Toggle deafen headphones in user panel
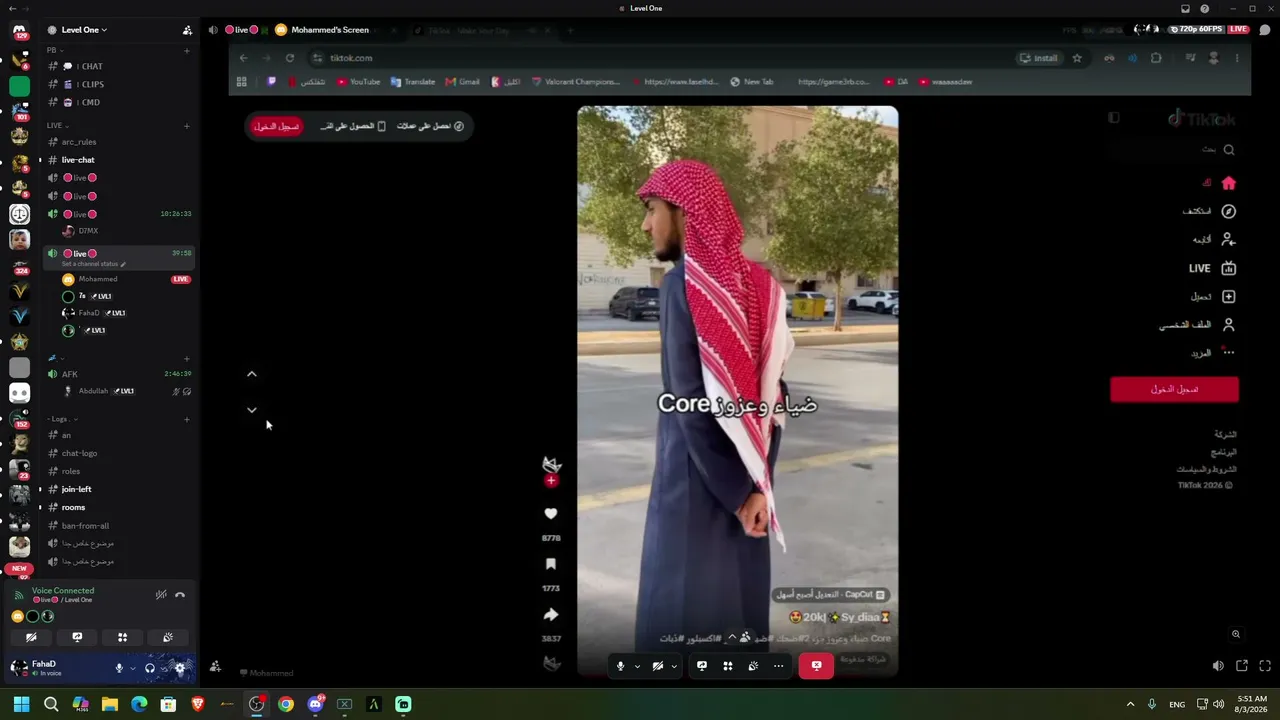This screenshot has height=720, width=1280. click(150, 668)
